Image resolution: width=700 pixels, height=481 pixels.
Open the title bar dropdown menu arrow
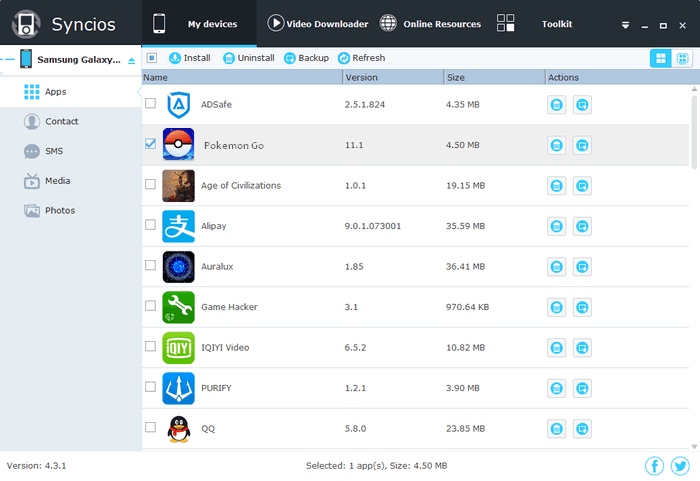pos(625,25)
